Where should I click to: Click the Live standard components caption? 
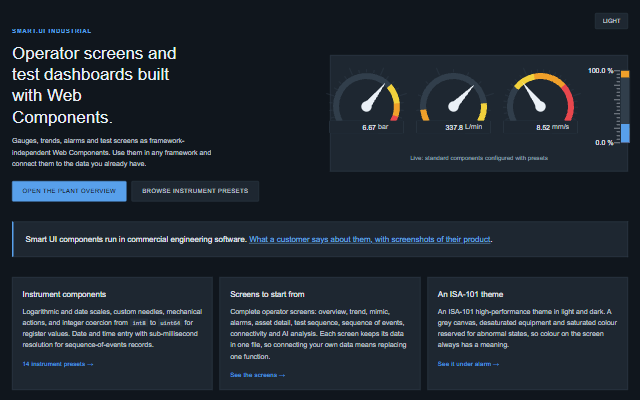(x=479, y=158)
